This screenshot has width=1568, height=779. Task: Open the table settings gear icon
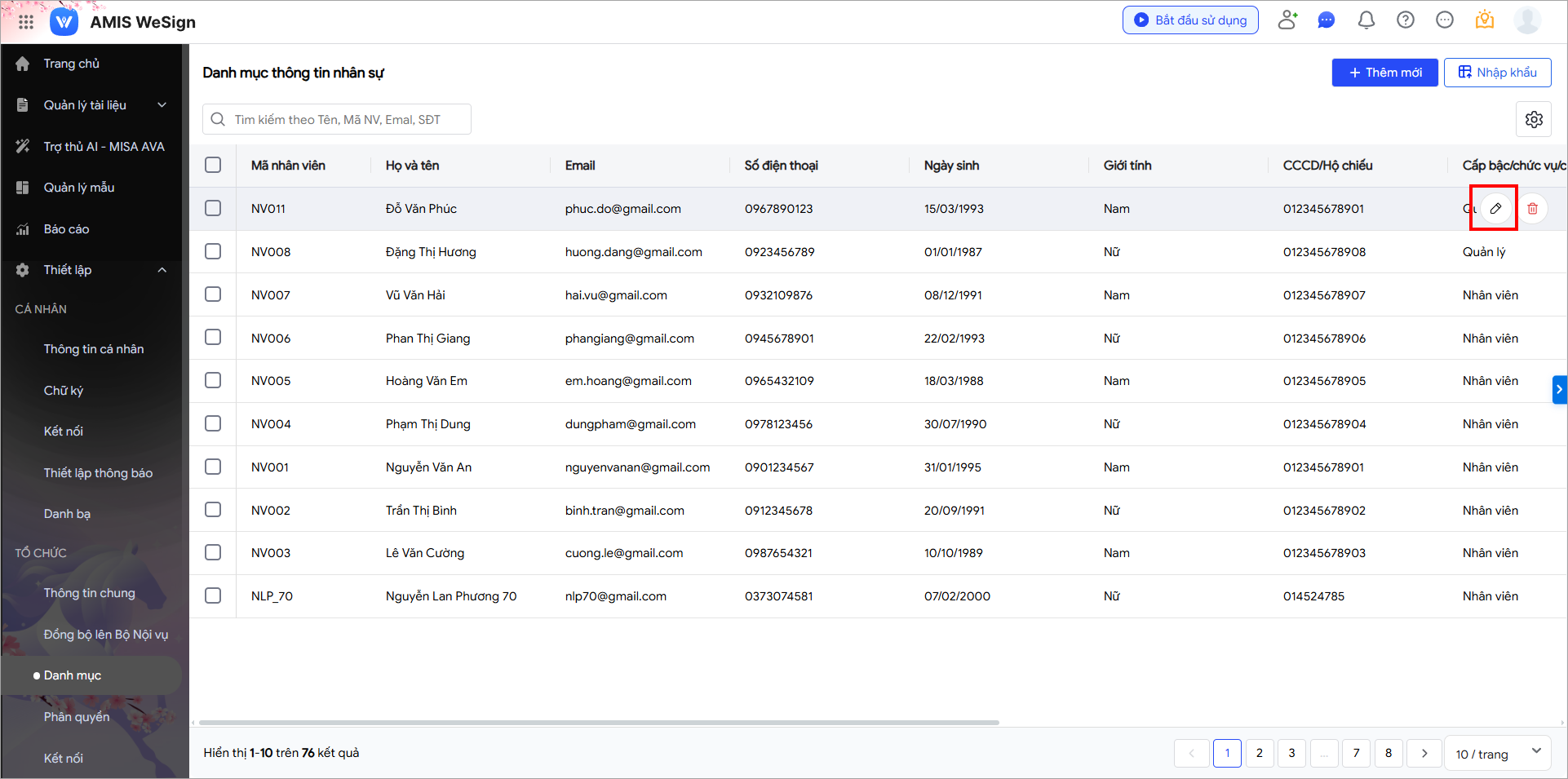[1534, 119]
